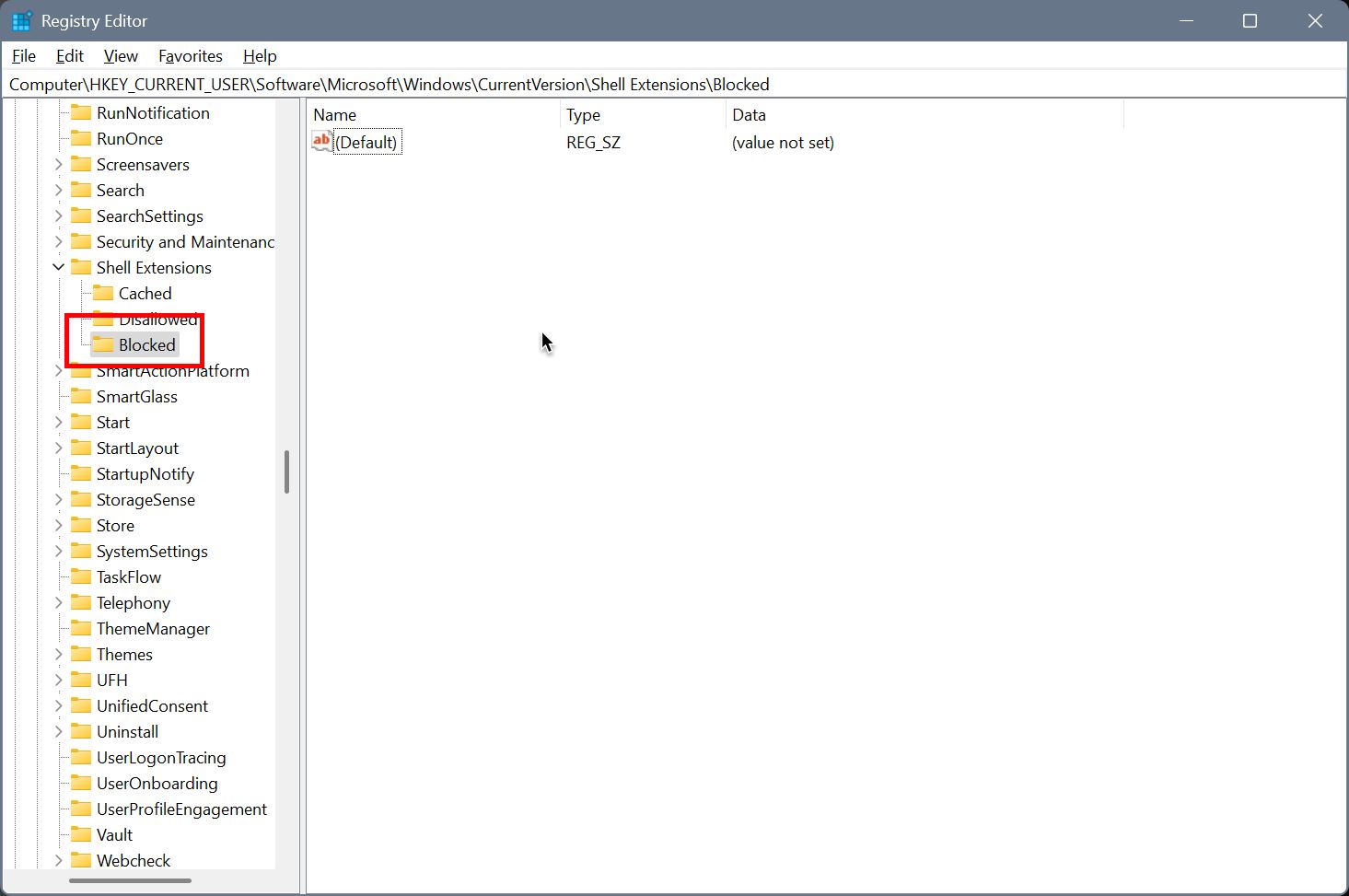Expand the Themes key
The image size is (1349, 896).
(x=59, y=655)
